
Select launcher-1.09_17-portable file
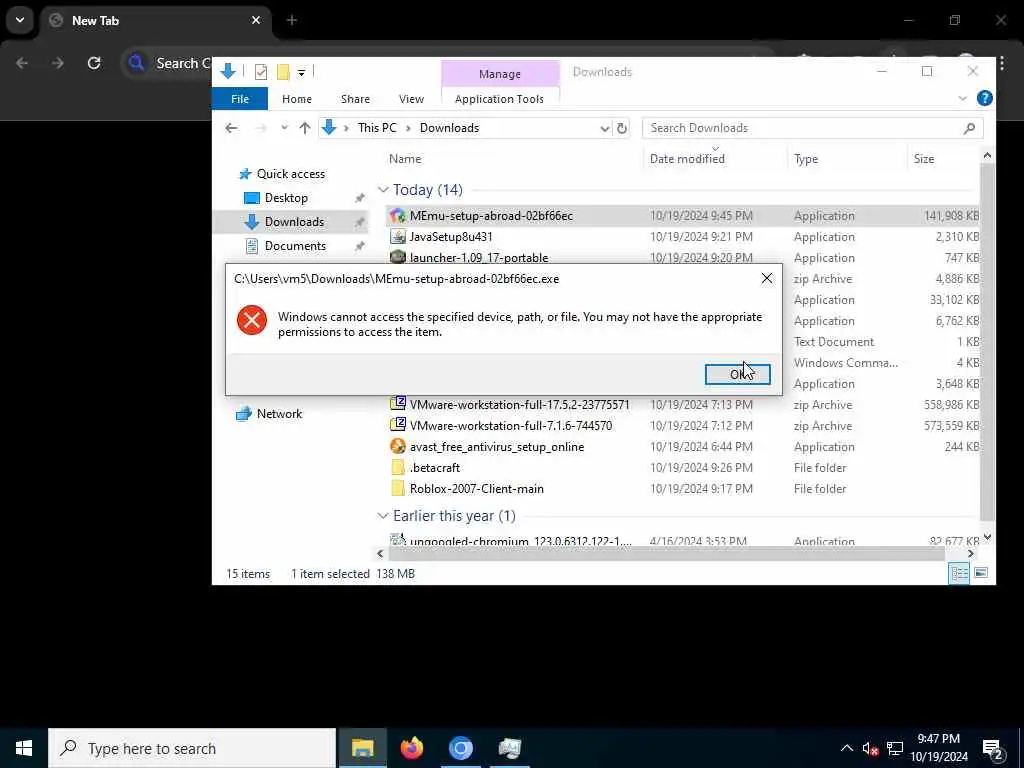(x=479, y=257)
